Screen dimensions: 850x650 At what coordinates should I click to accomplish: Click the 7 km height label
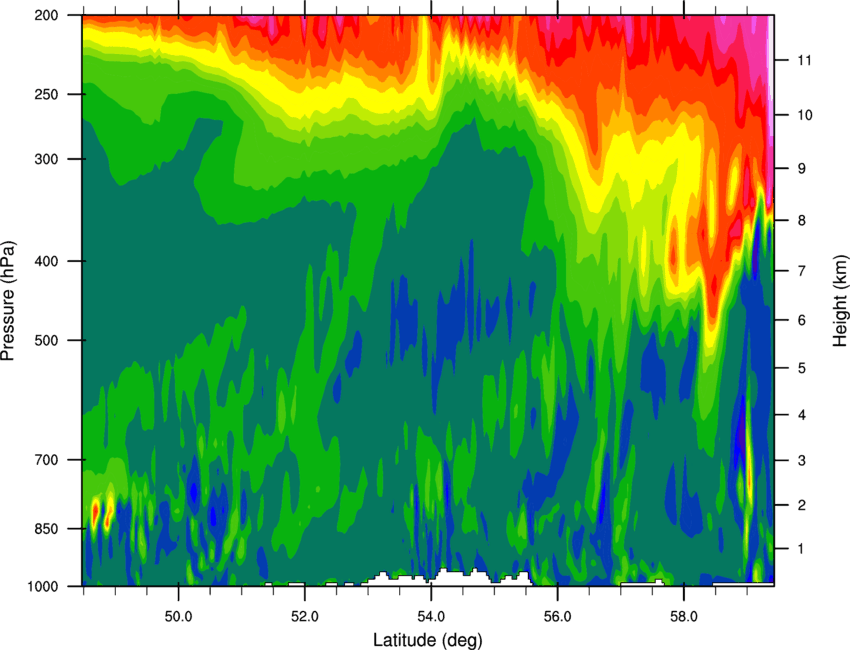[802, 271]
